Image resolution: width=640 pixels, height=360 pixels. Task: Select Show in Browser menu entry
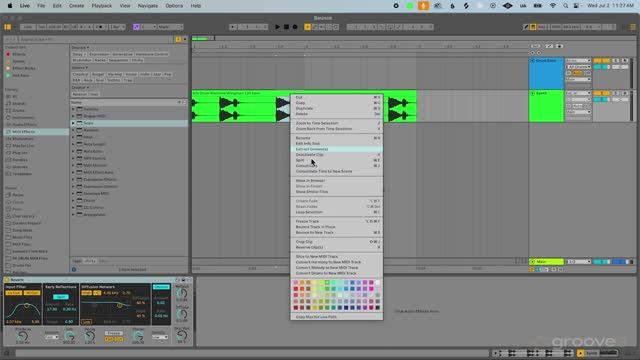pos(337,180)
